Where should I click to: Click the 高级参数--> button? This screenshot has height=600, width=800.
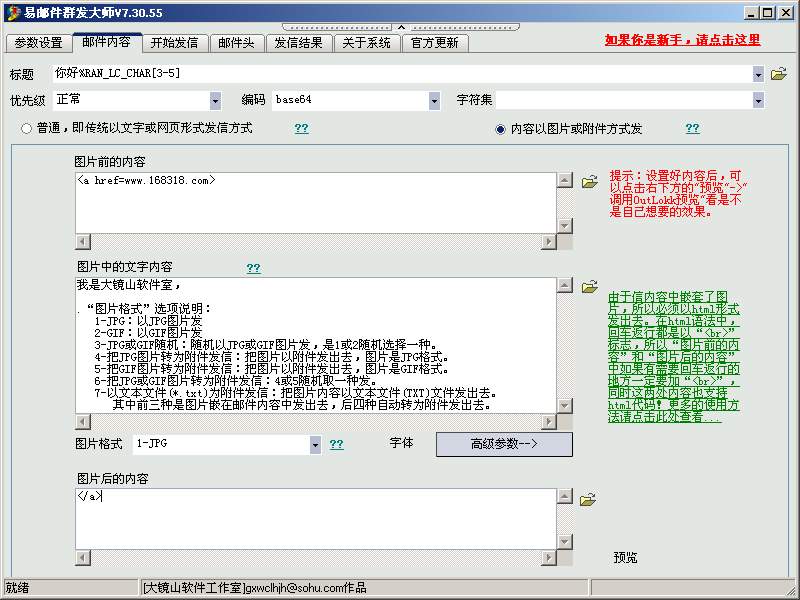point(504,444)
